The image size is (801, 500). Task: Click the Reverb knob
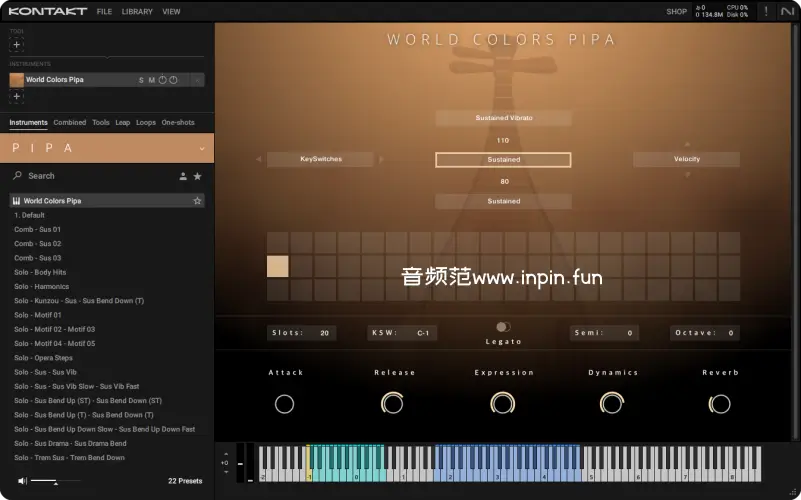(719, 404)
